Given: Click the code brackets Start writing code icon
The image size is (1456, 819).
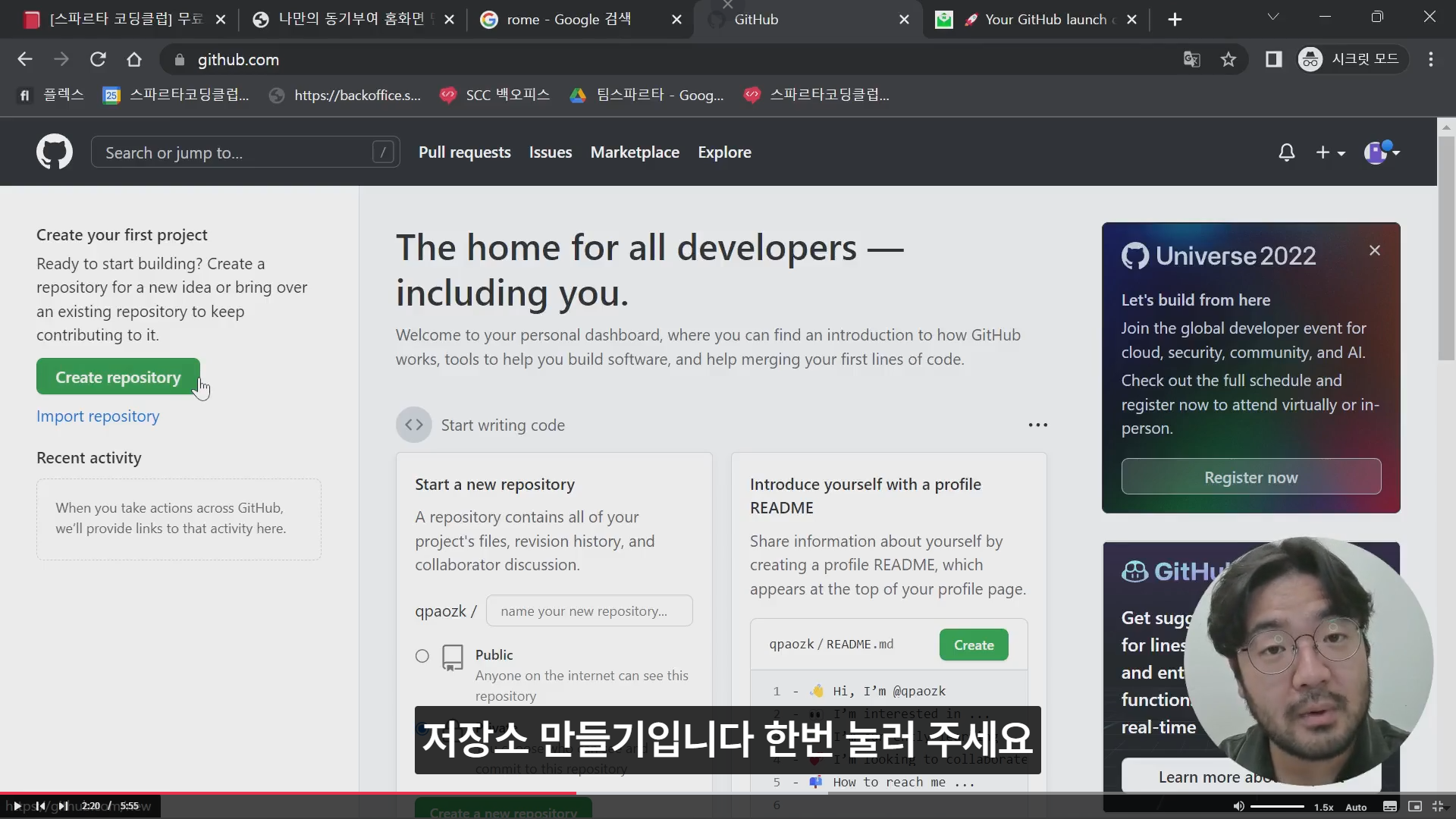Looking at the screenshot, I should [x=414, y=425].
